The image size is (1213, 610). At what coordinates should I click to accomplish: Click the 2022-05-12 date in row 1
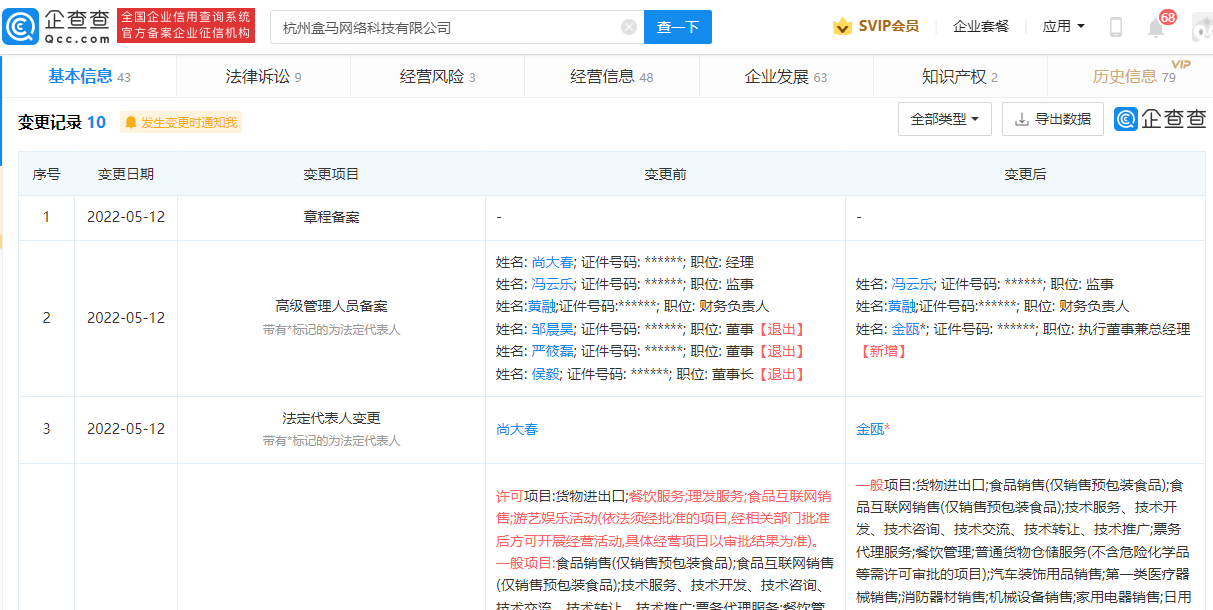(126, 217)
